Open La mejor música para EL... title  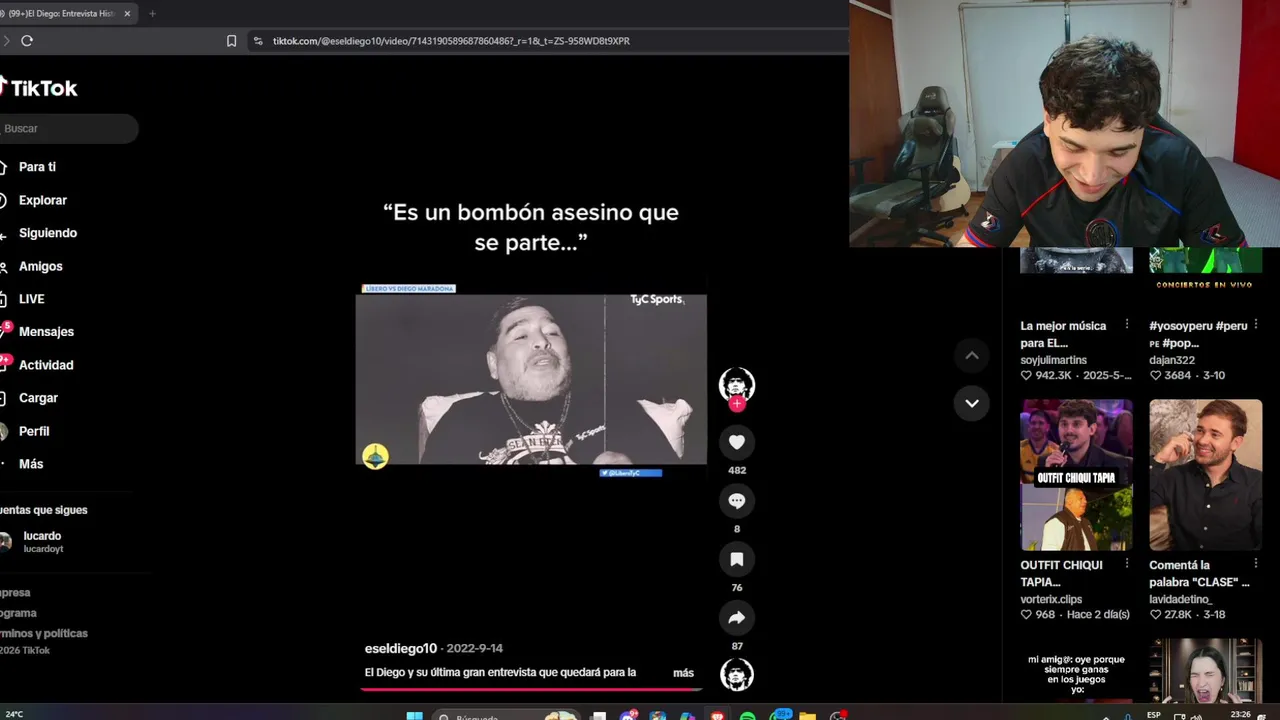point(1063,334)
